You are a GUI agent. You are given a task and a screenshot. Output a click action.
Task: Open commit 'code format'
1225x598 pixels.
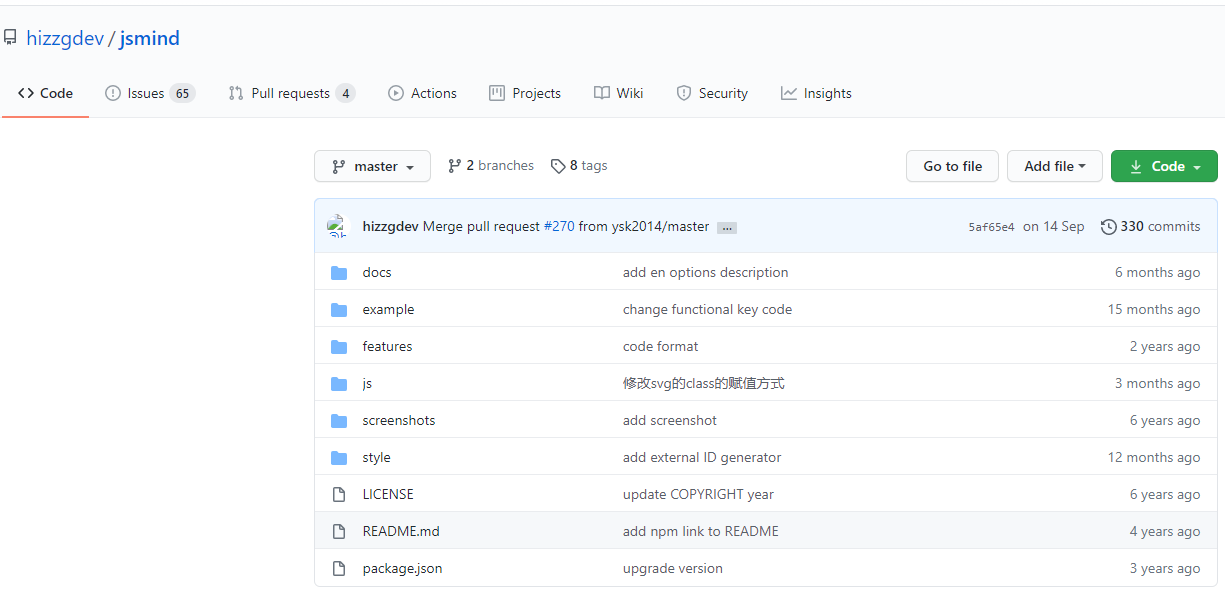coord(660,346)
